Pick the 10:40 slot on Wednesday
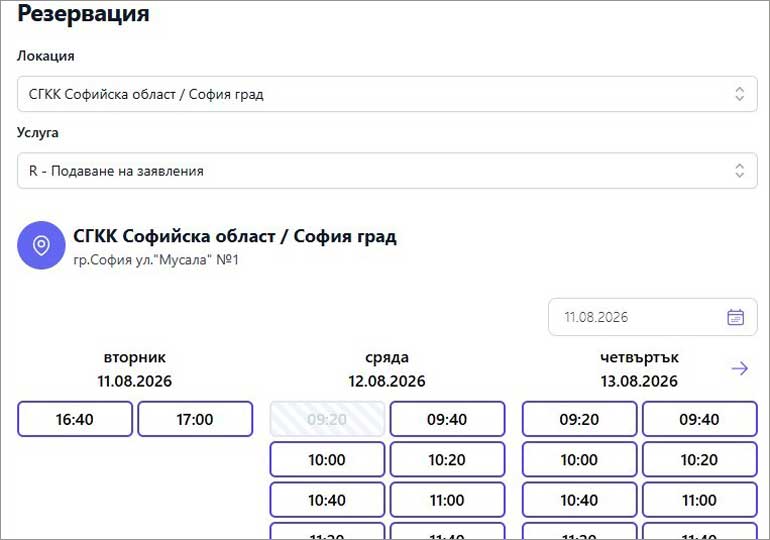Image resolution: width=770 pixels, height=540 pixels. coord(327,500)
